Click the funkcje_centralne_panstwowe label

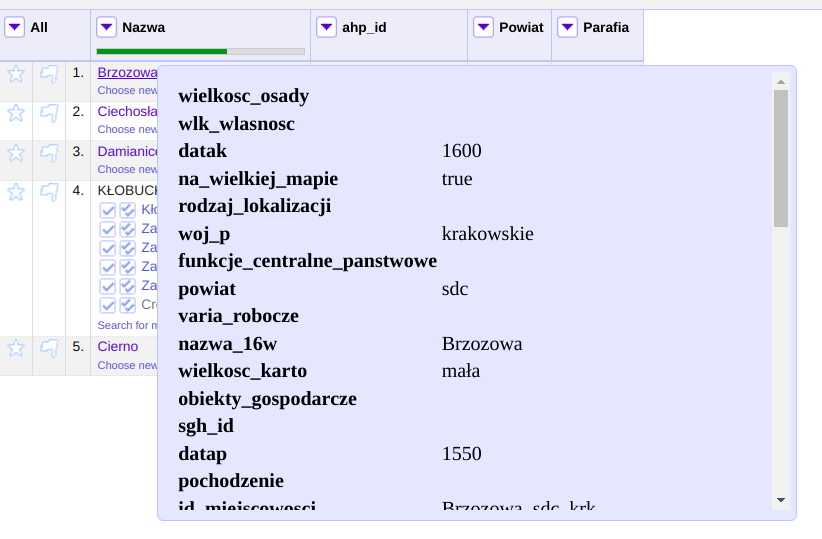pos(307,261)
